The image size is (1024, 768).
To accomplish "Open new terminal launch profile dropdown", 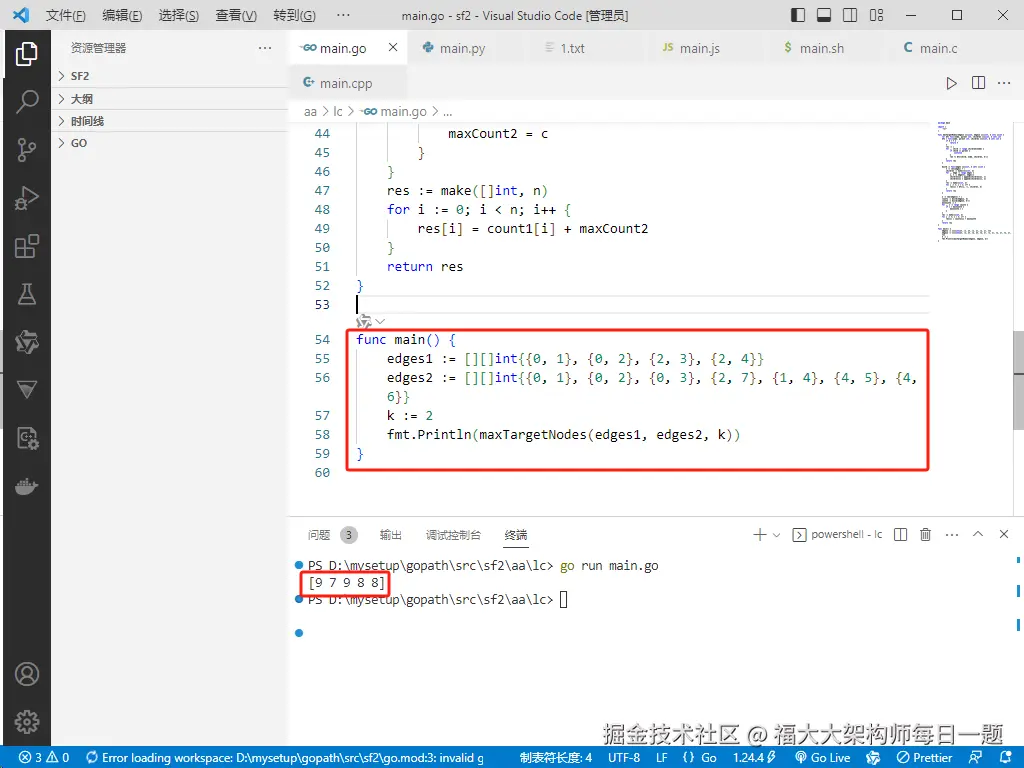I will (776, 535).
